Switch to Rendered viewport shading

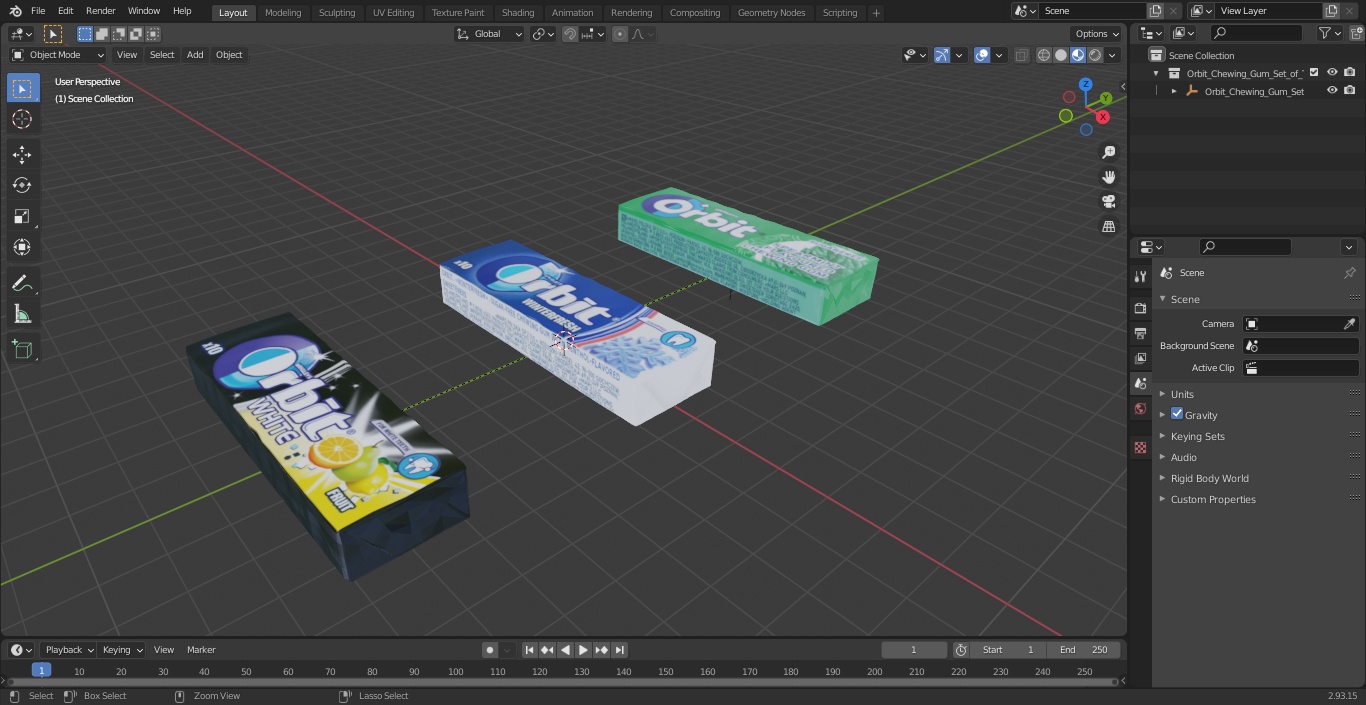pos(1095,55)
